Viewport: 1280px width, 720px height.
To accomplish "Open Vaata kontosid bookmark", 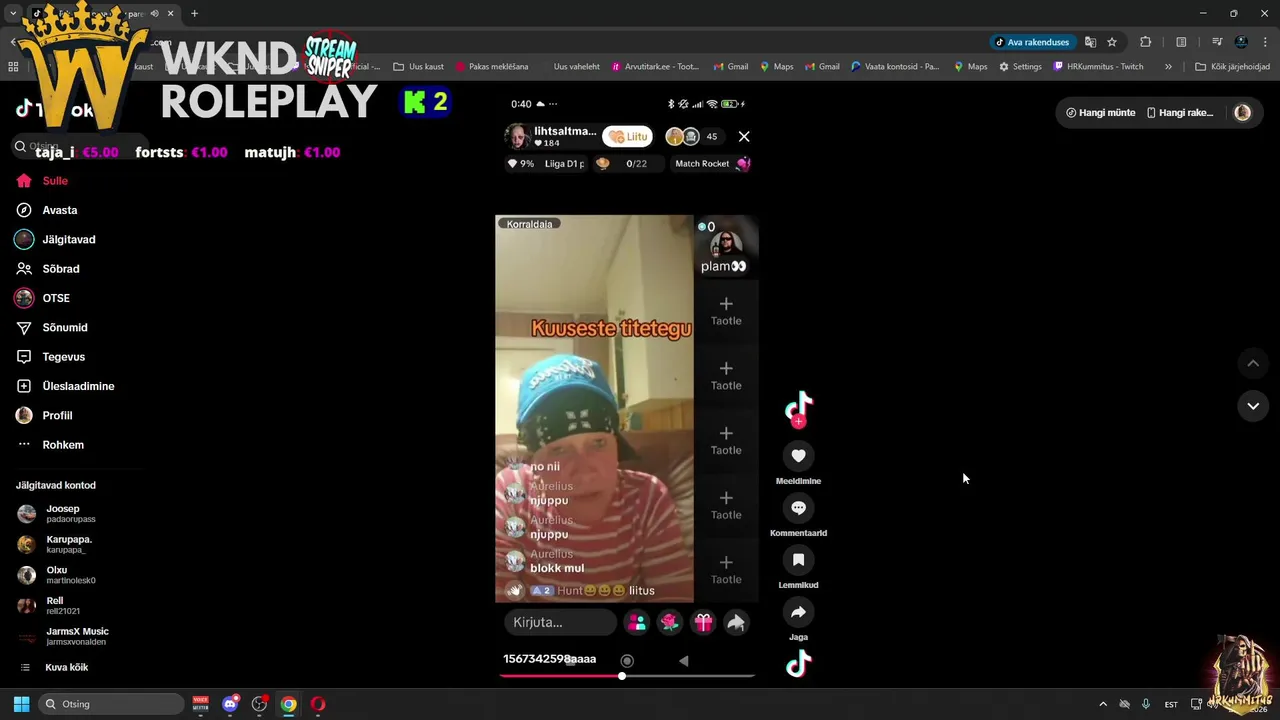I will point(895,67).
